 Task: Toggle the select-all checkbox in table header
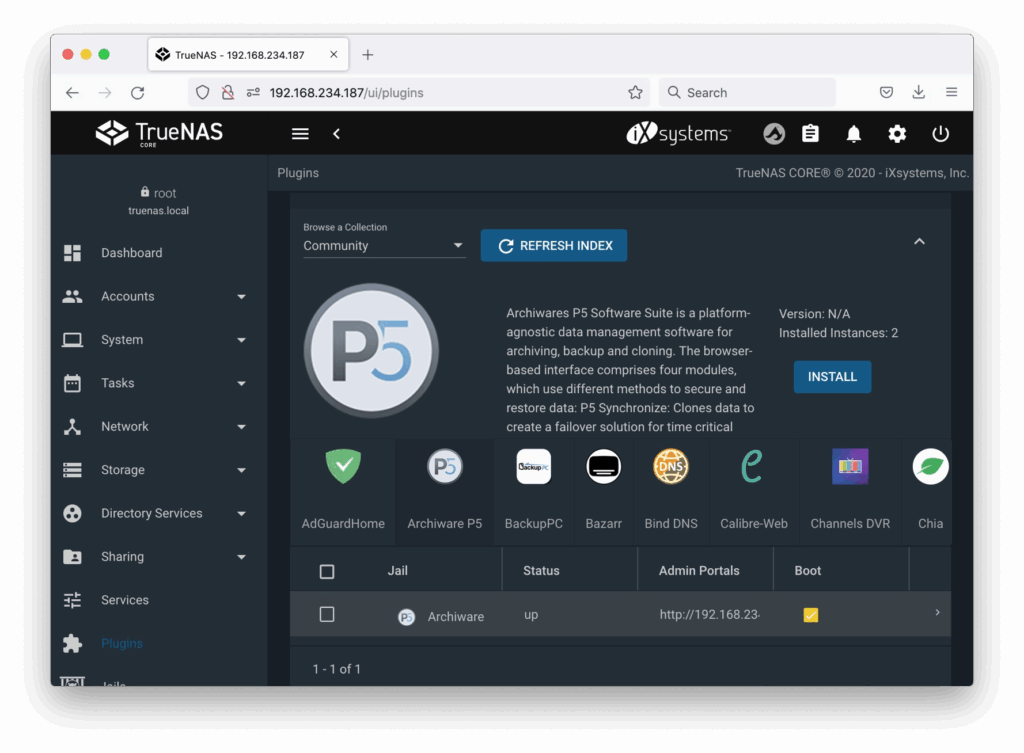327,572
